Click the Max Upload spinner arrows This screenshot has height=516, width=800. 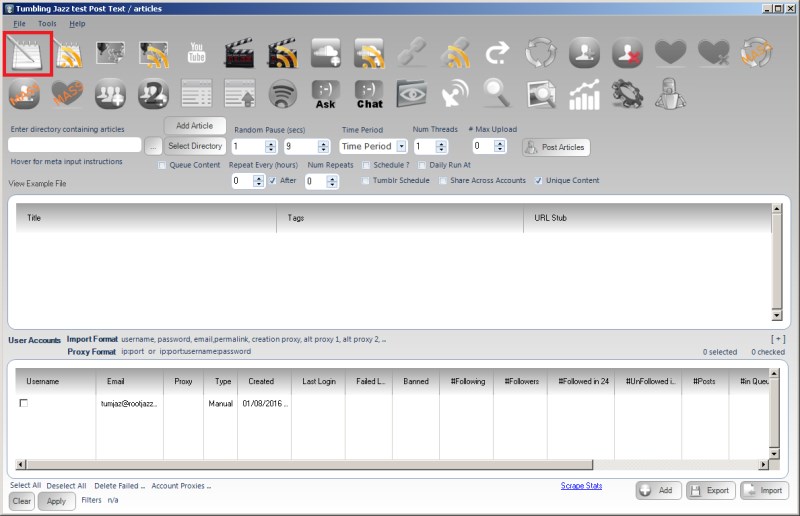coord(499,146)
